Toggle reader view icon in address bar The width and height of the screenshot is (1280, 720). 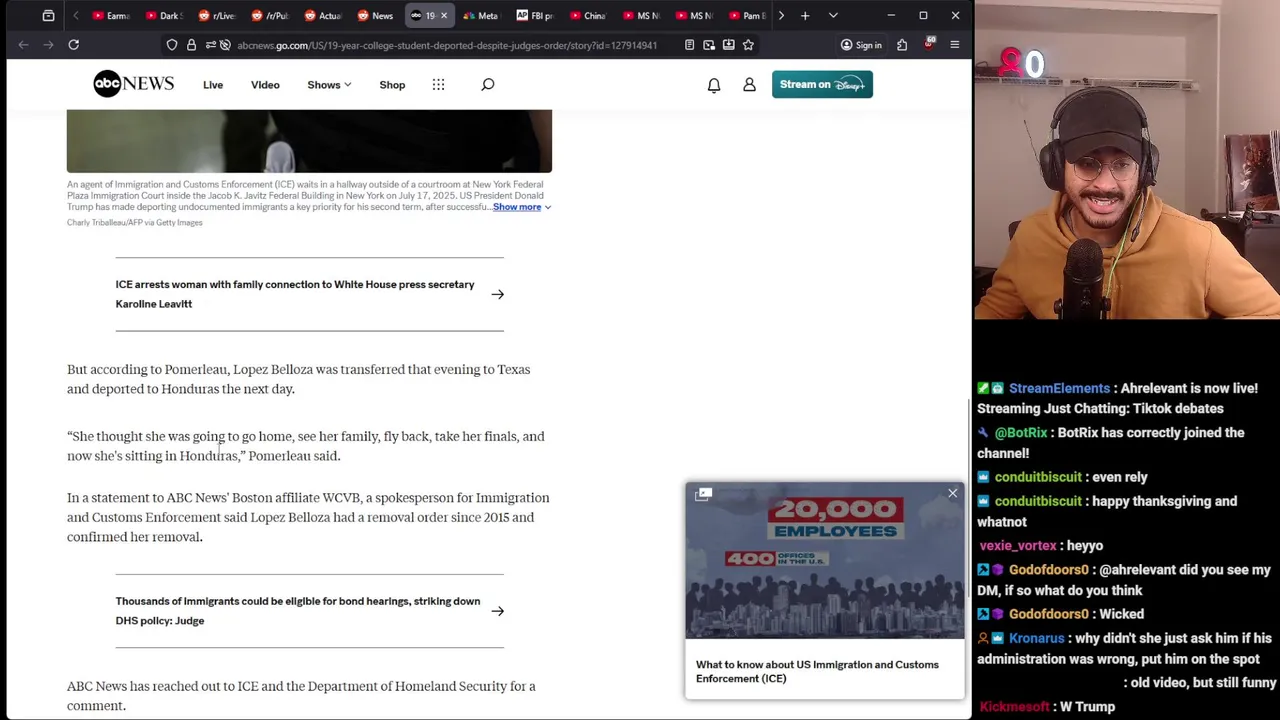[689, 45]
